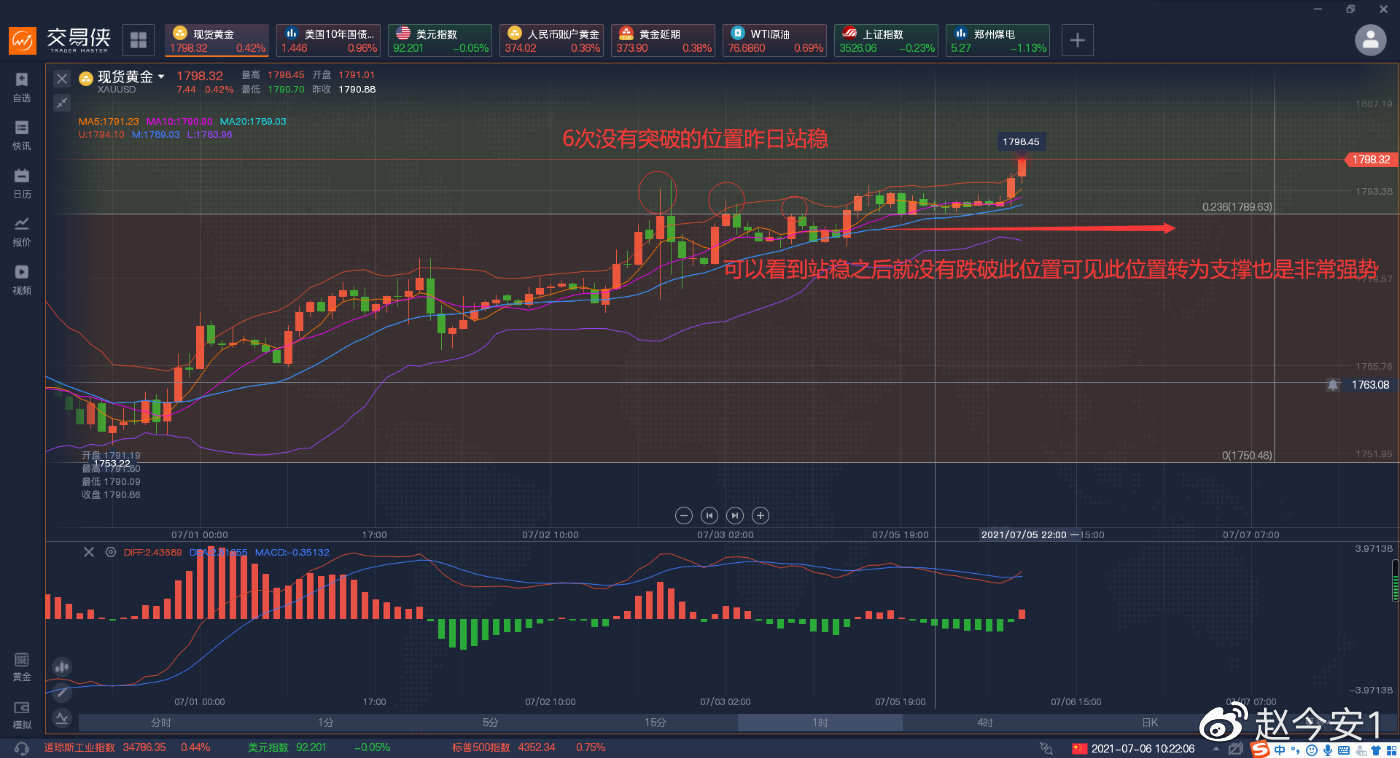Open the 日历 calendar sidebar icon
Image resolution: width=1400 pixels, height=758 pixels.
pyautogui.click(x=21, y=183)
